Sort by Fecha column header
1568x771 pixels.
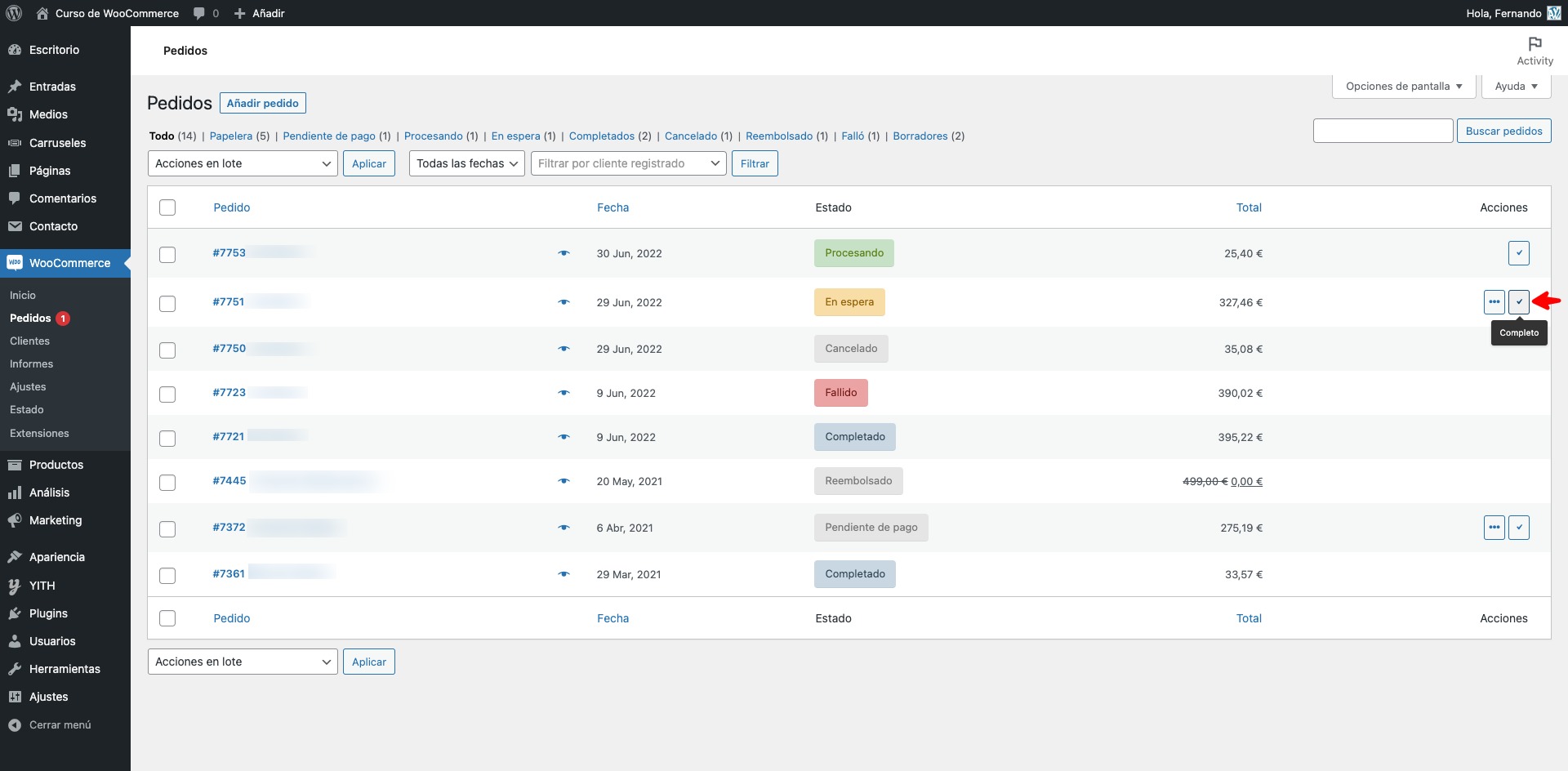pos(612,207)
